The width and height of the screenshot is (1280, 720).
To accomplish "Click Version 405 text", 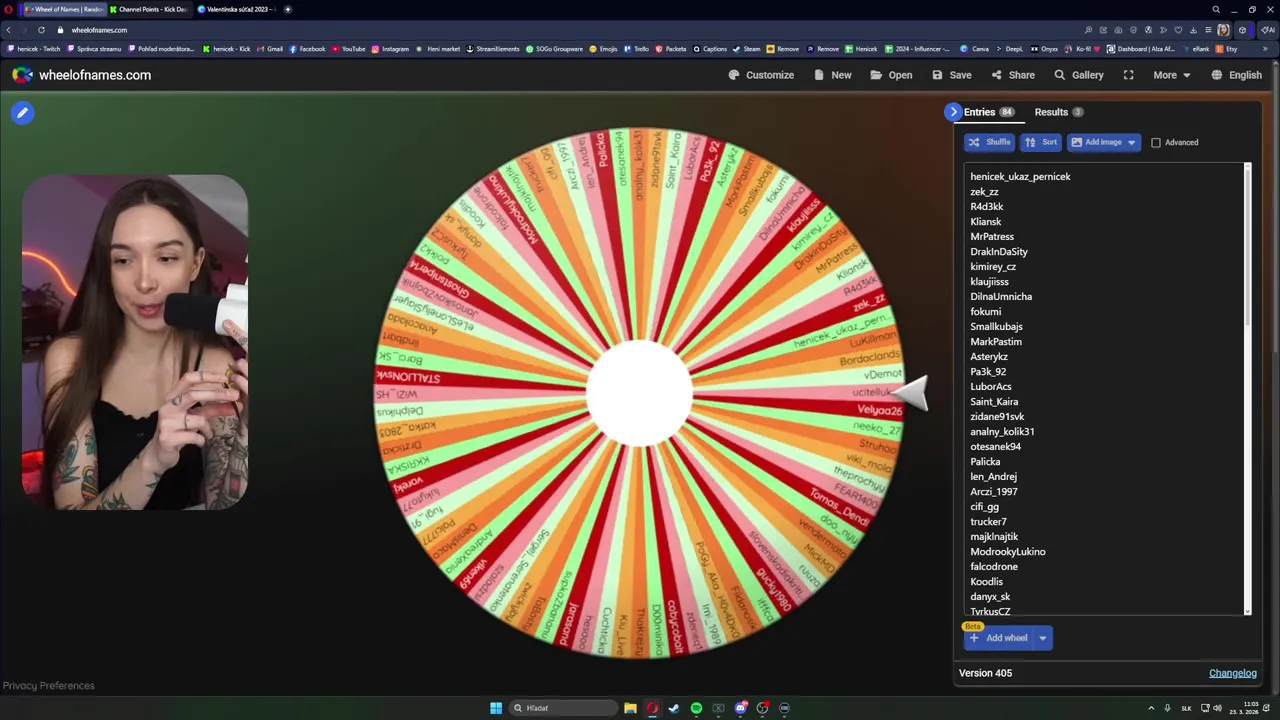I will 985,673.
